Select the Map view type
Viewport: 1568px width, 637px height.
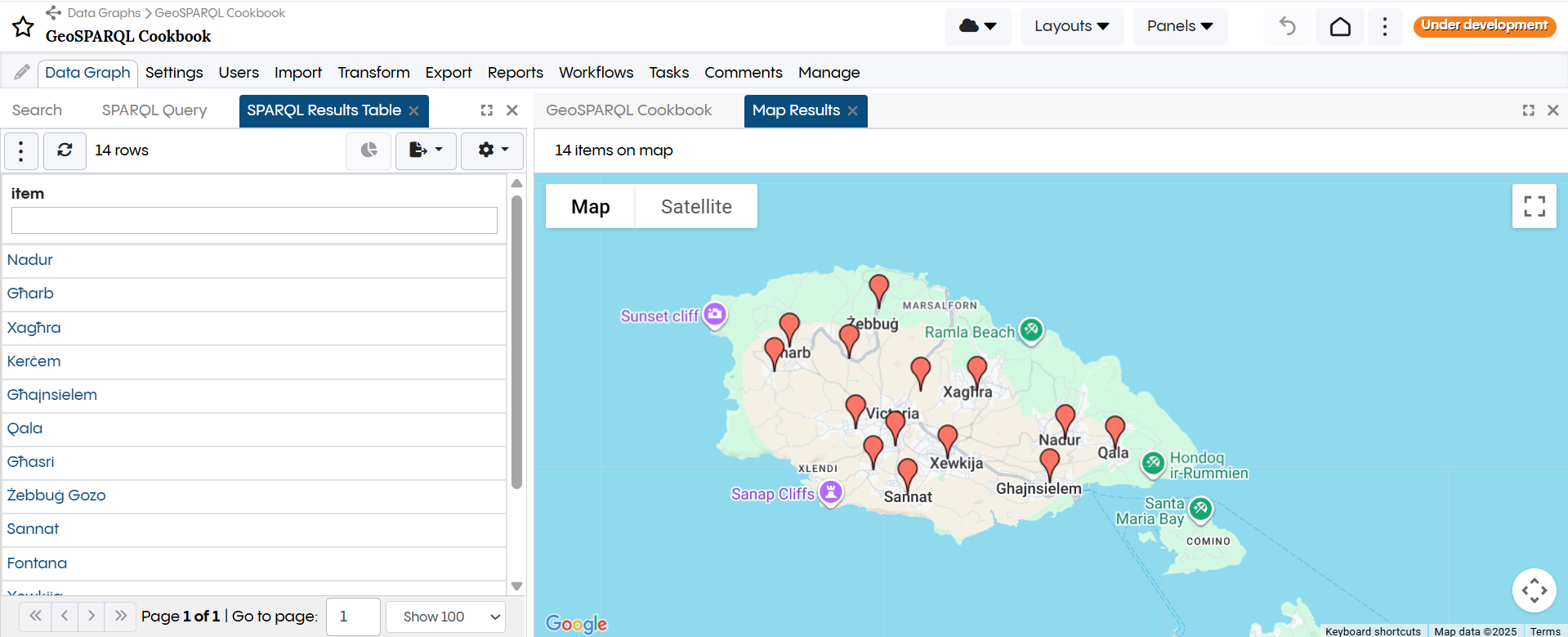click(590, 207)
